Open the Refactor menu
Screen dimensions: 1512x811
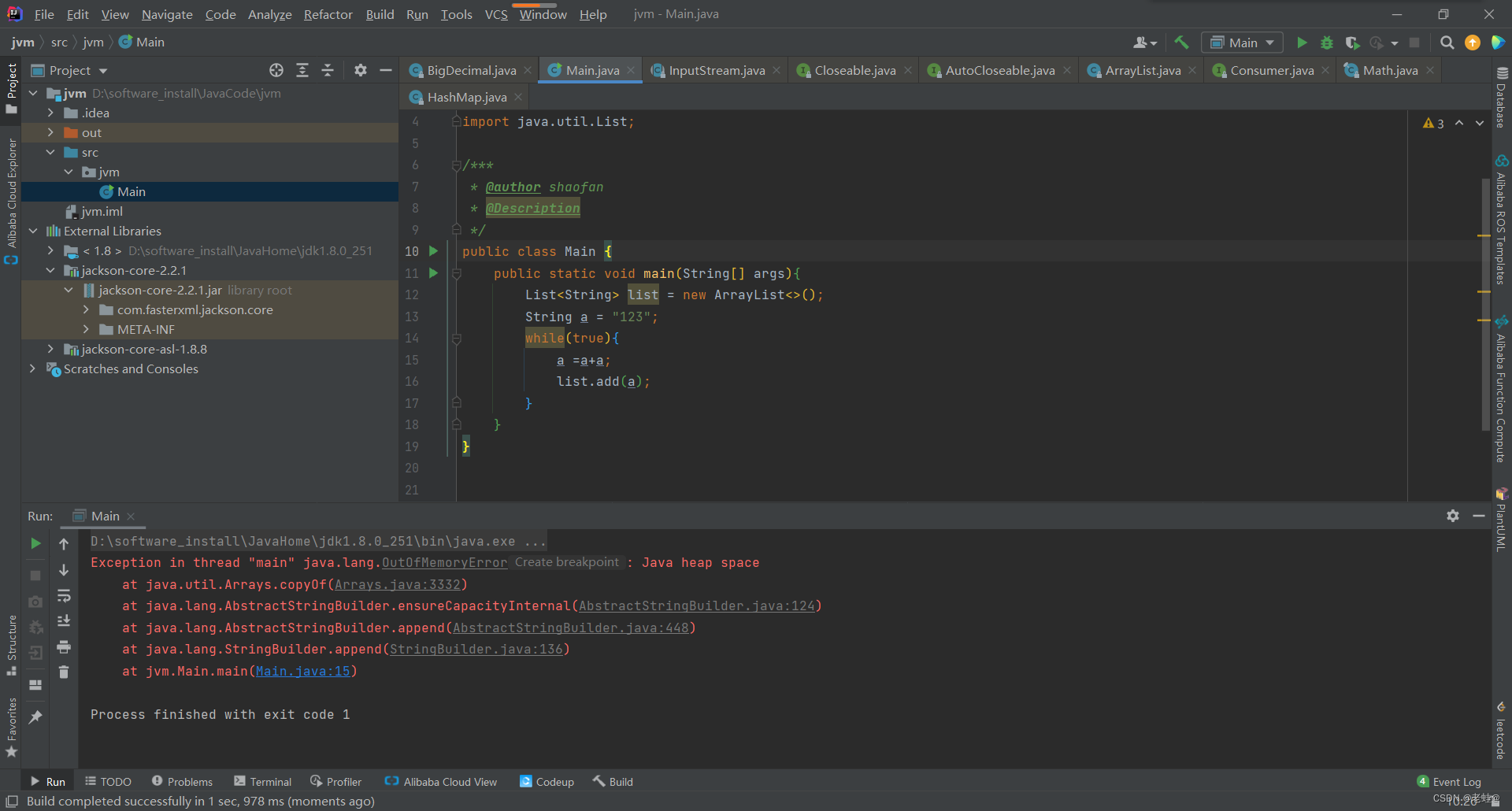328,14
